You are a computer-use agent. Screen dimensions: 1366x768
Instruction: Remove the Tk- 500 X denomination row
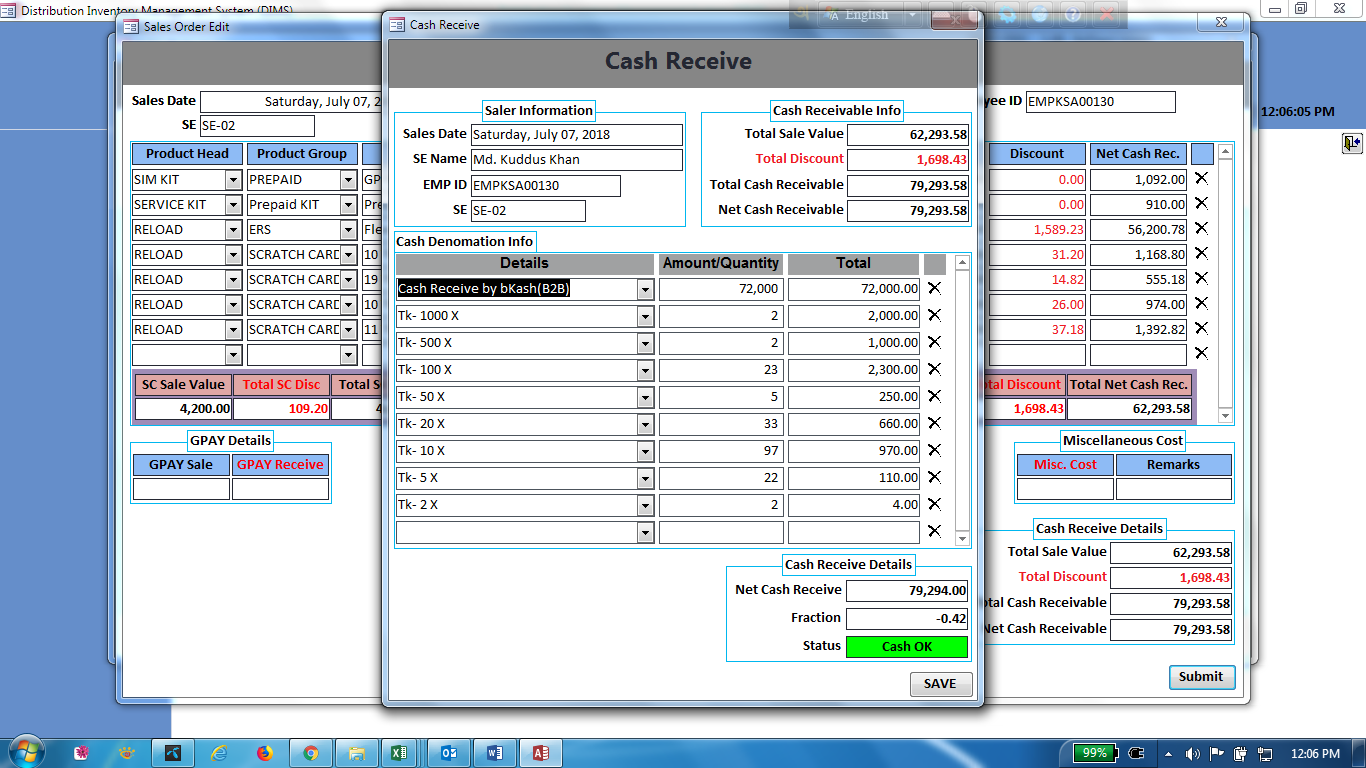coord(934,342)
